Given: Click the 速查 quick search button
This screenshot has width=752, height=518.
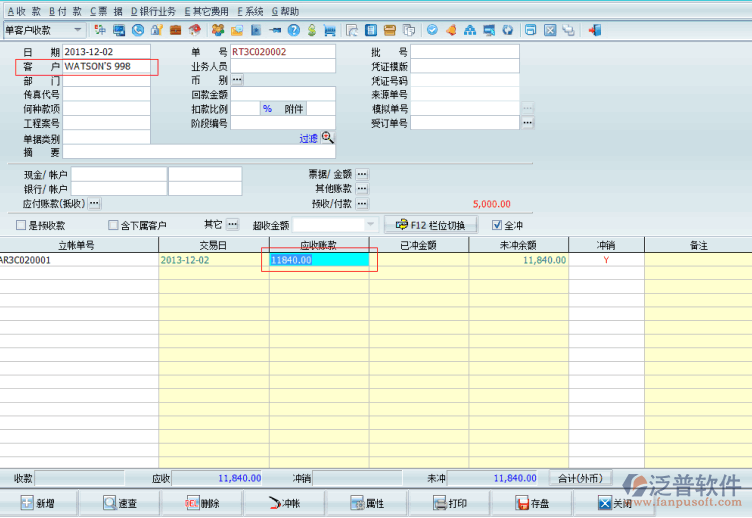Looking at the screenshot, I should pyautogui.click(x=118, y=503).
